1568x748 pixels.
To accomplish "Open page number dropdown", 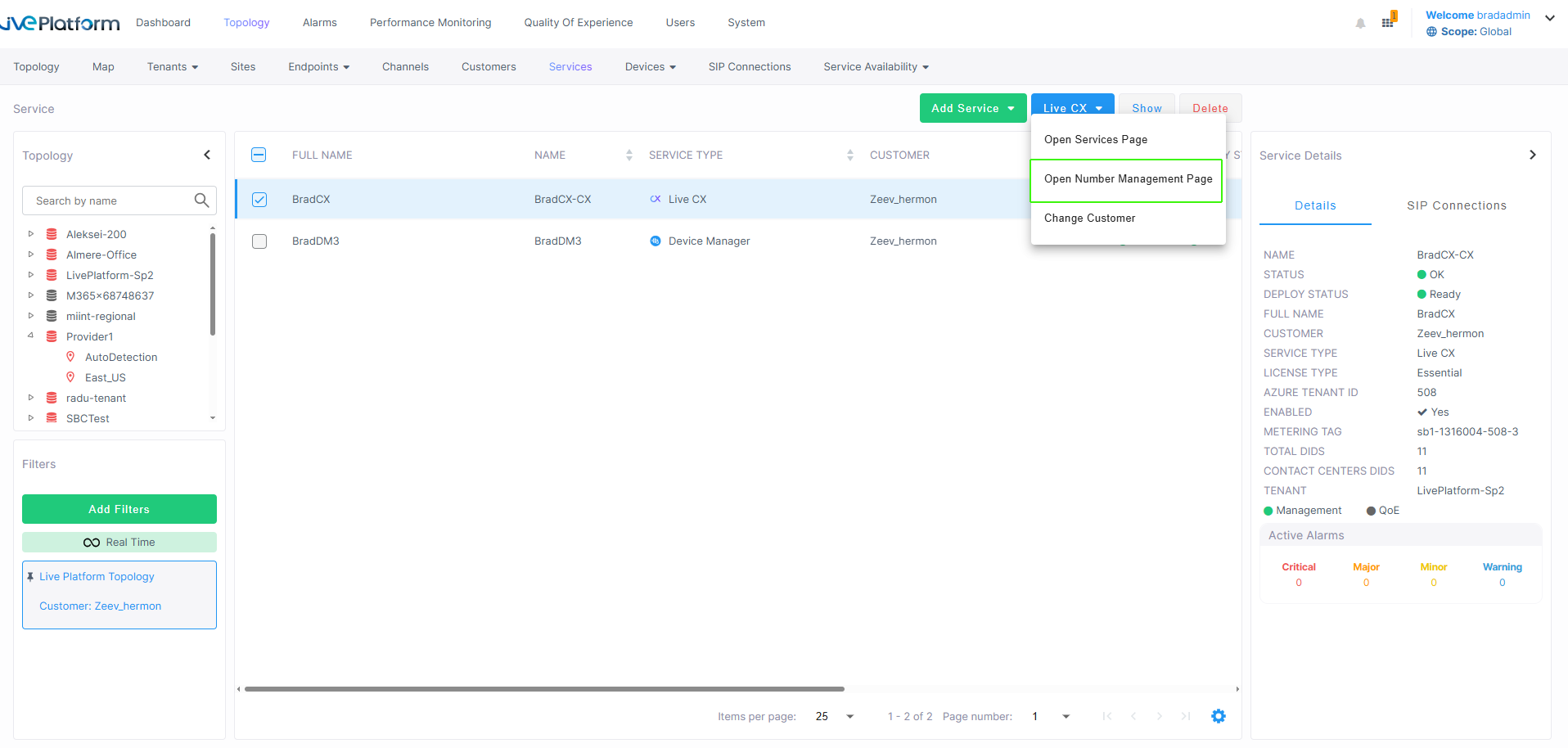I will click(x=1066, y=717).
